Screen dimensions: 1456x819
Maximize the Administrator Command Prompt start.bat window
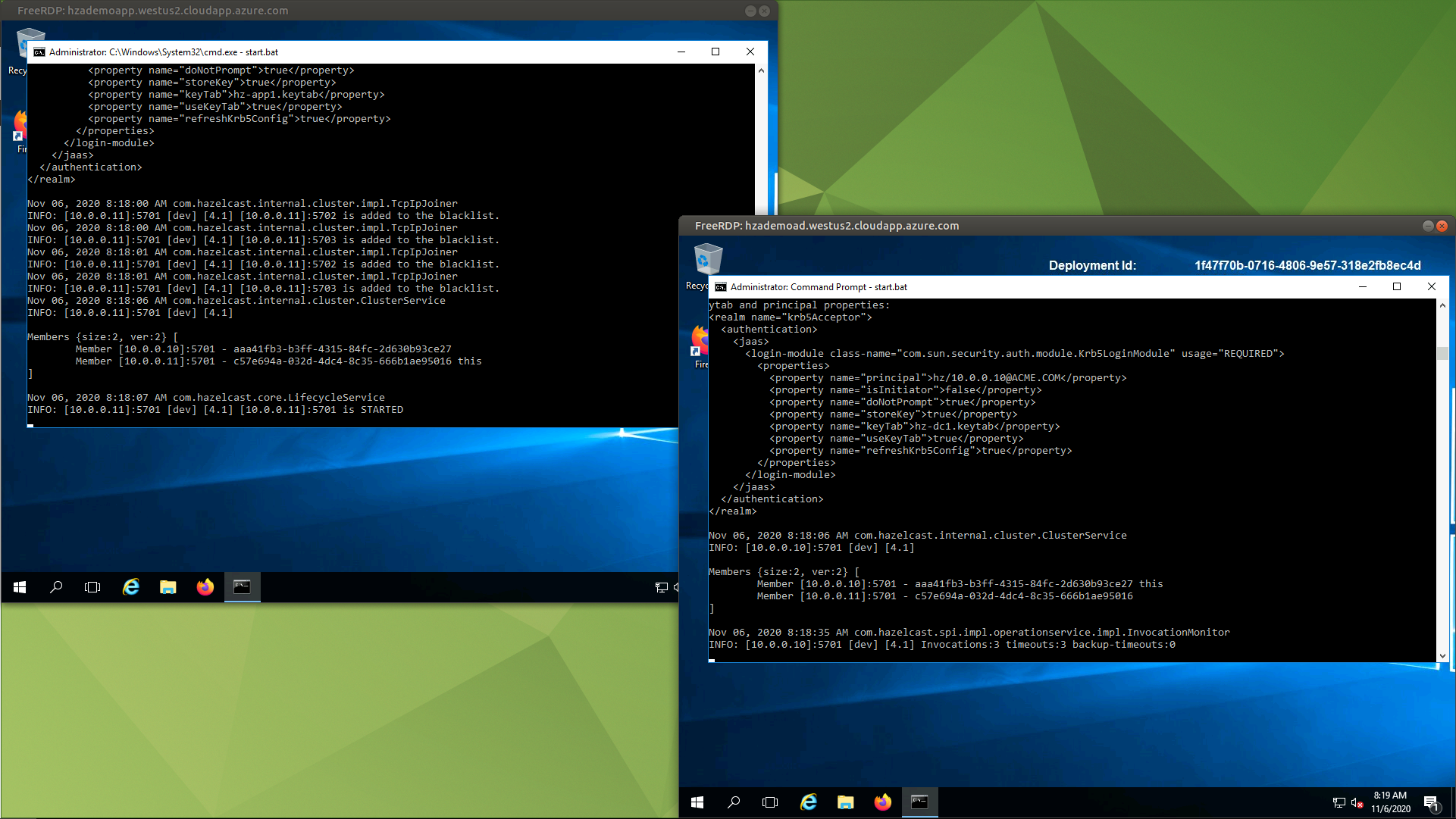pos(1396,286)
